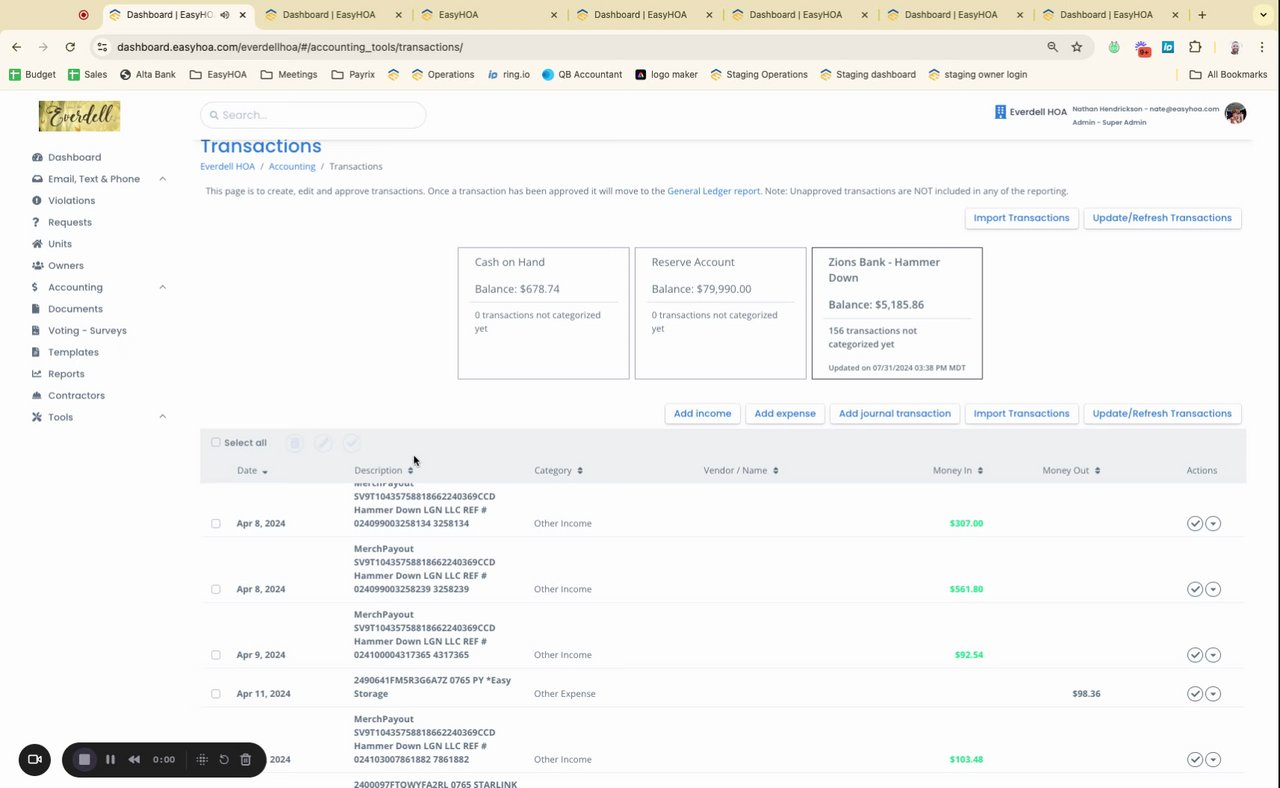This screenshot has height=788, width=1280.
Task: Select the Easy Storage expense checkbox
Action: pos(216,694)
